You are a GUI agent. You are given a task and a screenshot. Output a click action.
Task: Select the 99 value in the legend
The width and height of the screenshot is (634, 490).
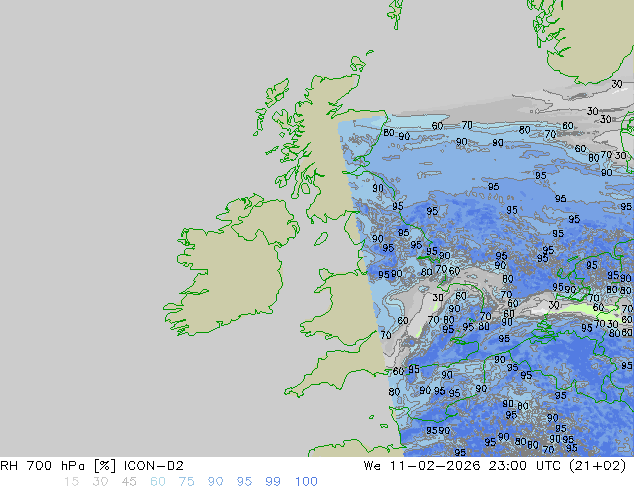[273, 482]
